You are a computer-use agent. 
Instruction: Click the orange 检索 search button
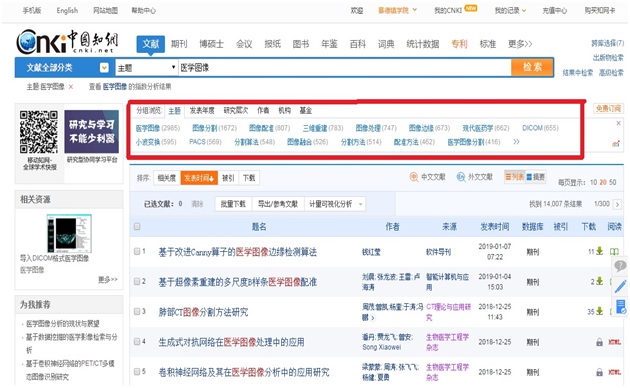tap(532, 67)
